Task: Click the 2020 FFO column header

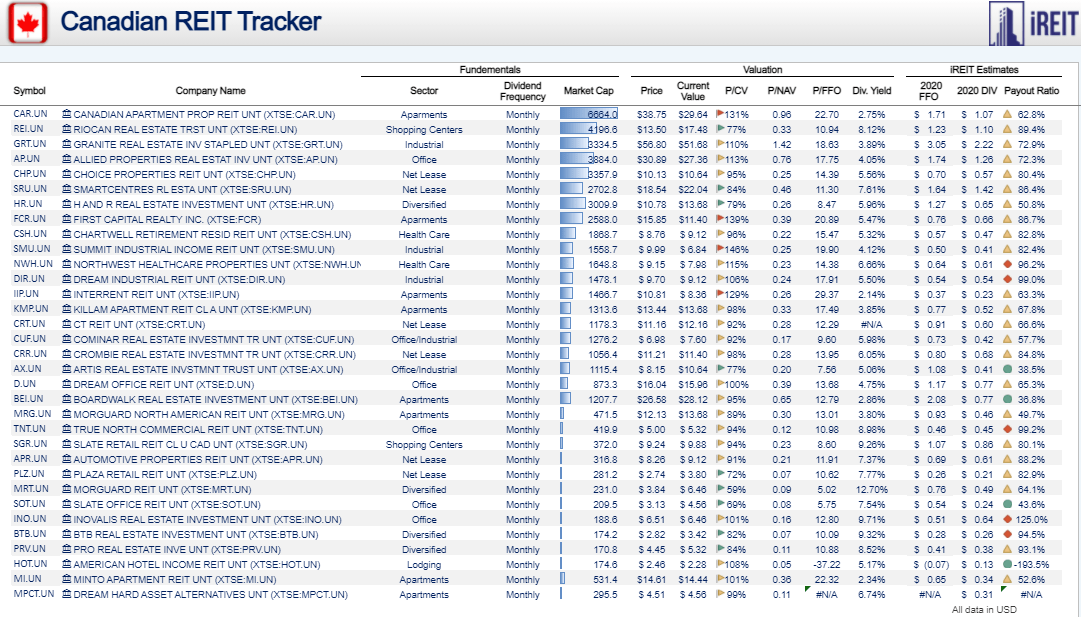Action: tap(930, 91)
